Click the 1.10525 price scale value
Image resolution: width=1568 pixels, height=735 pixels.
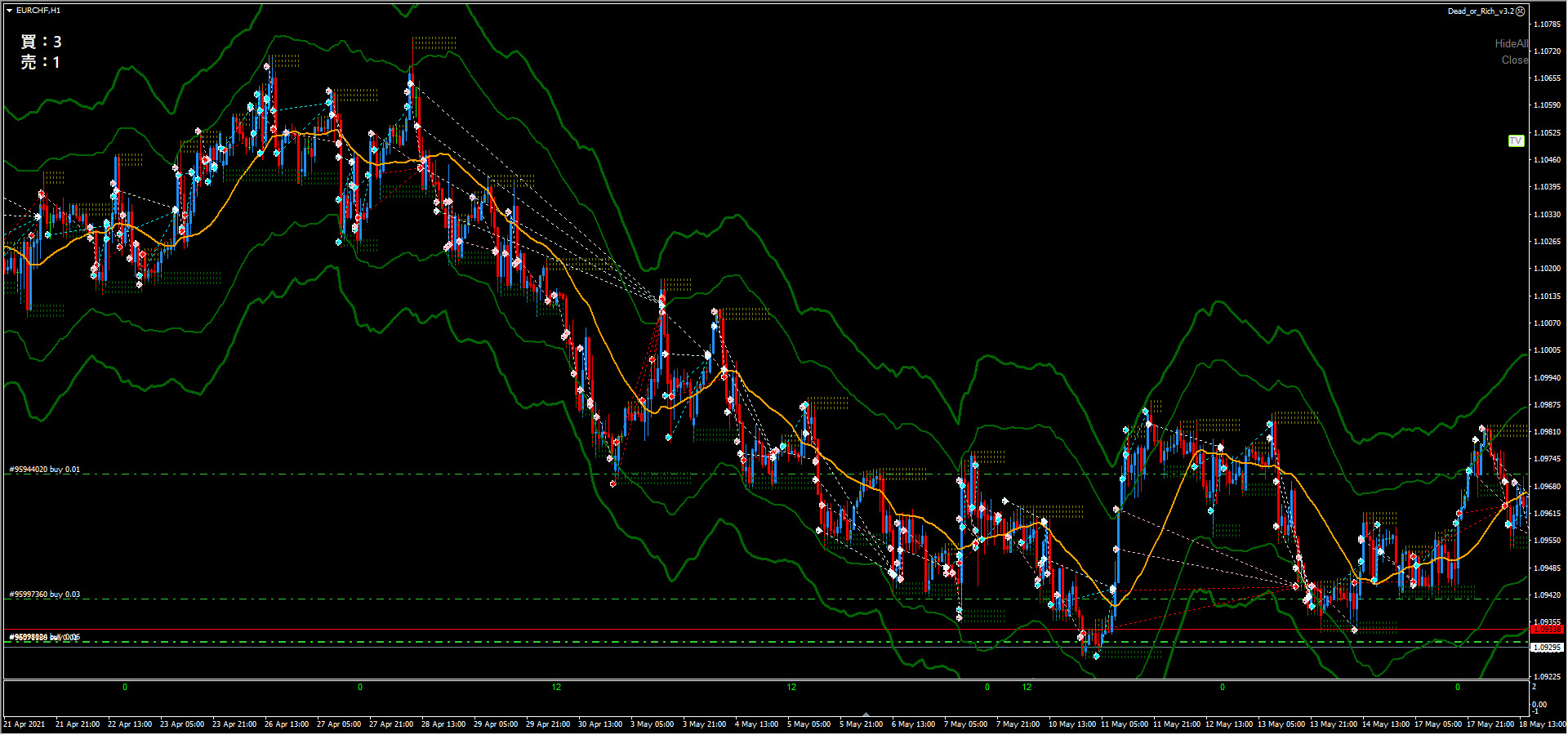(x=1547, y=133)
